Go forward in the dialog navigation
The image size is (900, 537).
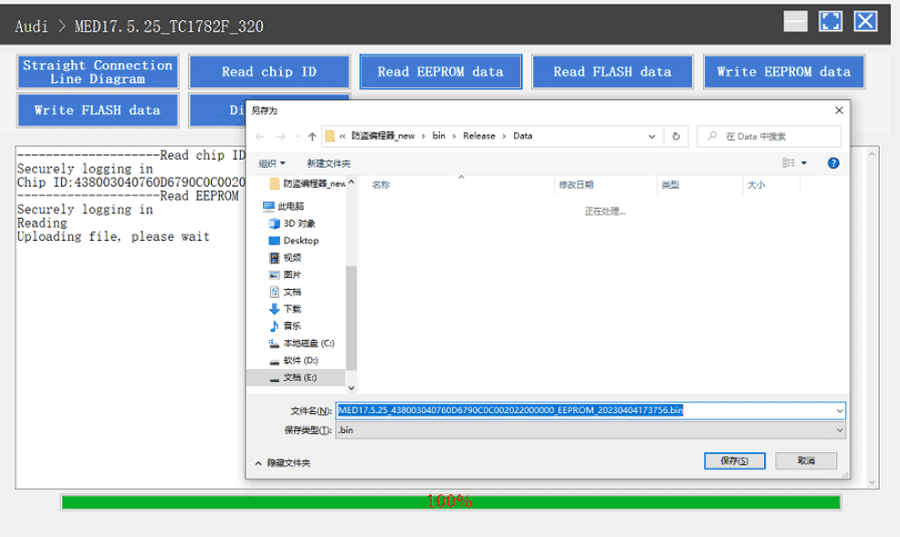point(281,136)
